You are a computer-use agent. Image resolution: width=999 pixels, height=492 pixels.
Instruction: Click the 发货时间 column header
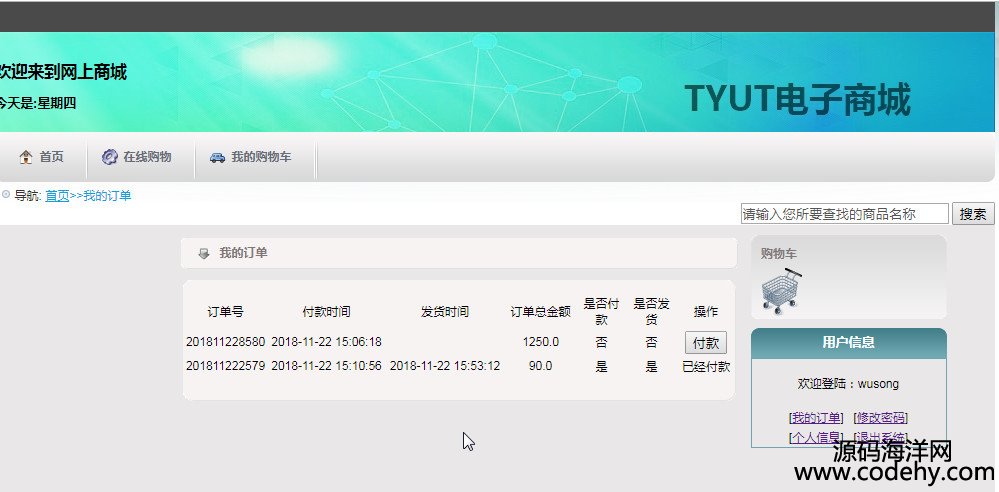pos(445,312)
